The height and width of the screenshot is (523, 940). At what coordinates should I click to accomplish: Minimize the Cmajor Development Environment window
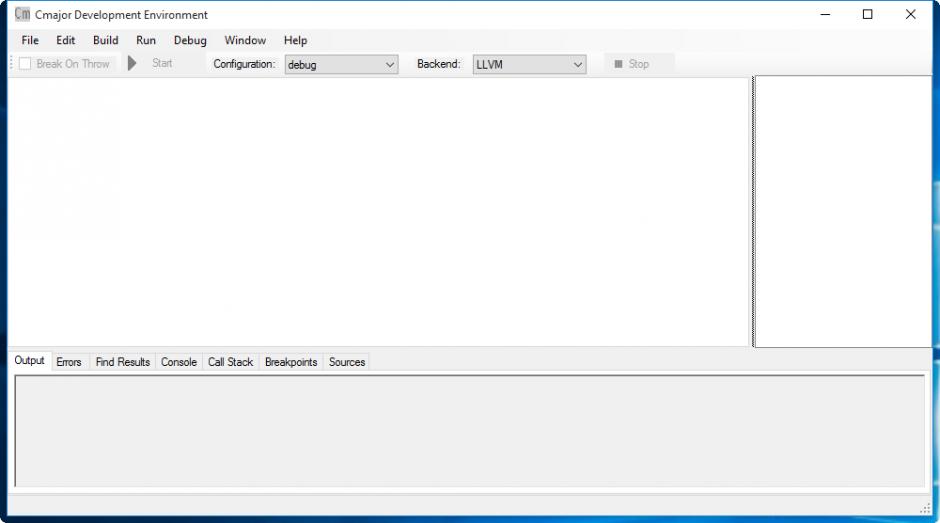[825, 14]
